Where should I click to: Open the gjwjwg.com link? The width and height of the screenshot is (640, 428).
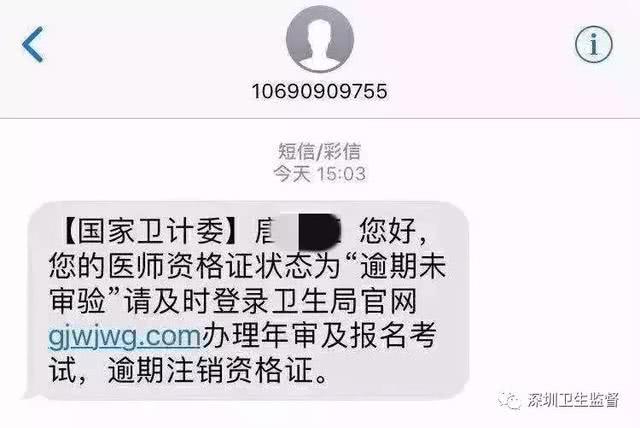[124, 336]
